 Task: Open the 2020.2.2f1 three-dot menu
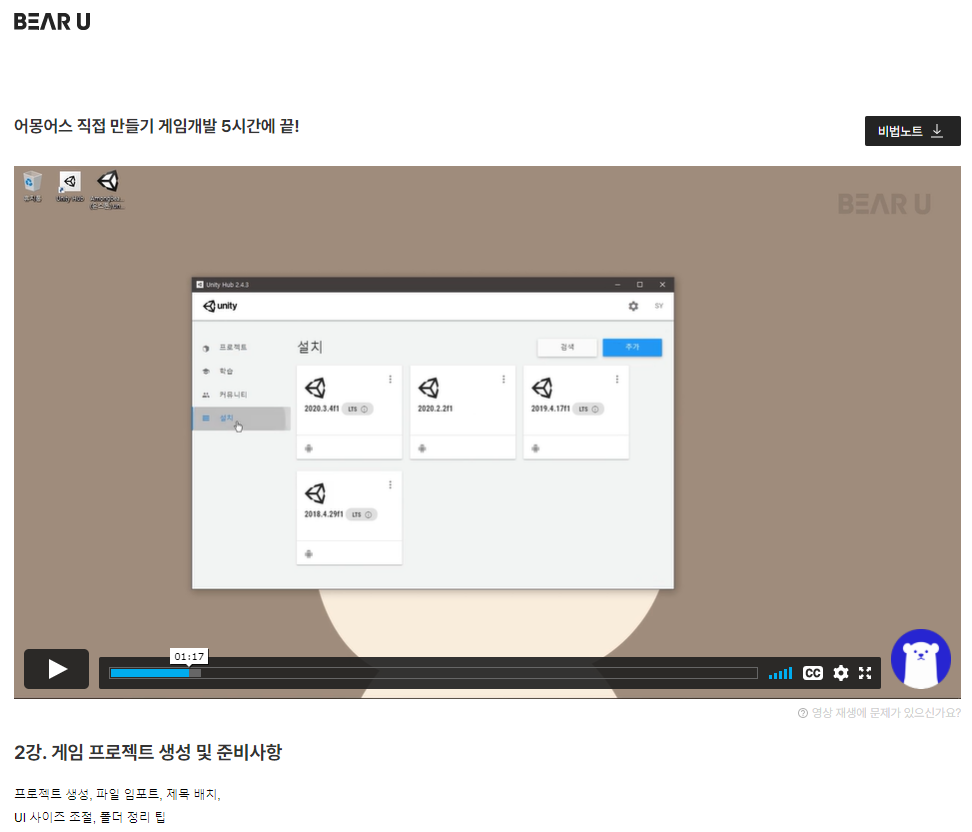[x=503, y=379]
